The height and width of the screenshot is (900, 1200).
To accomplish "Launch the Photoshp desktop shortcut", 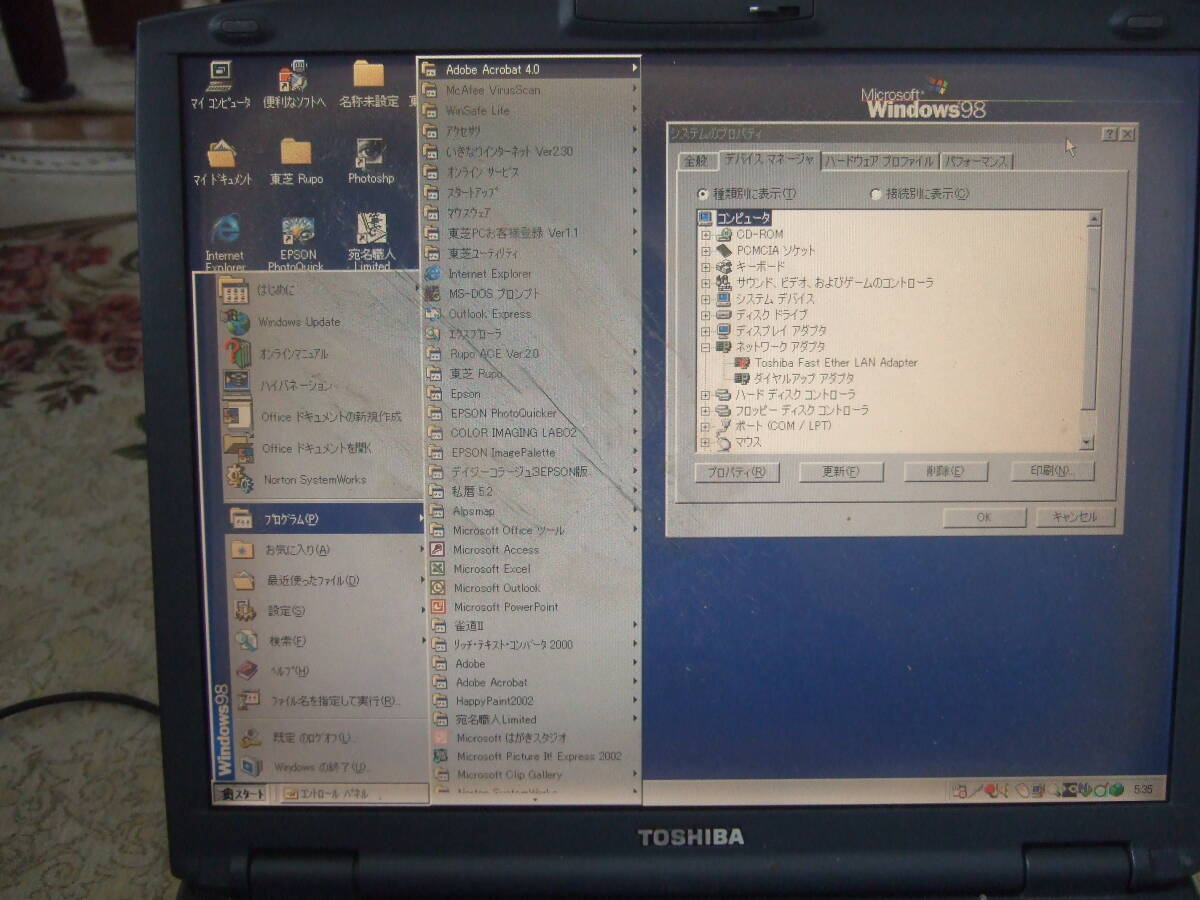I will [x=371, y=160].
